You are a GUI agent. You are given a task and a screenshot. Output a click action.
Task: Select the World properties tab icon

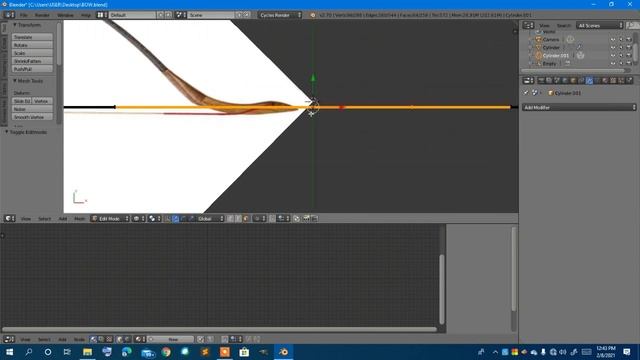tap(565, 80)
